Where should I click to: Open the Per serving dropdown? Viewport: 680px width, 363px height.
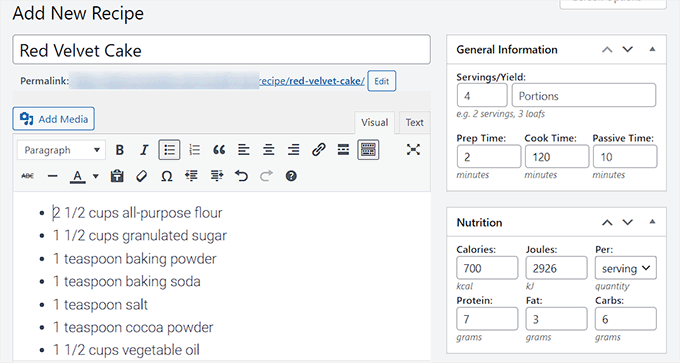point(625,268)
